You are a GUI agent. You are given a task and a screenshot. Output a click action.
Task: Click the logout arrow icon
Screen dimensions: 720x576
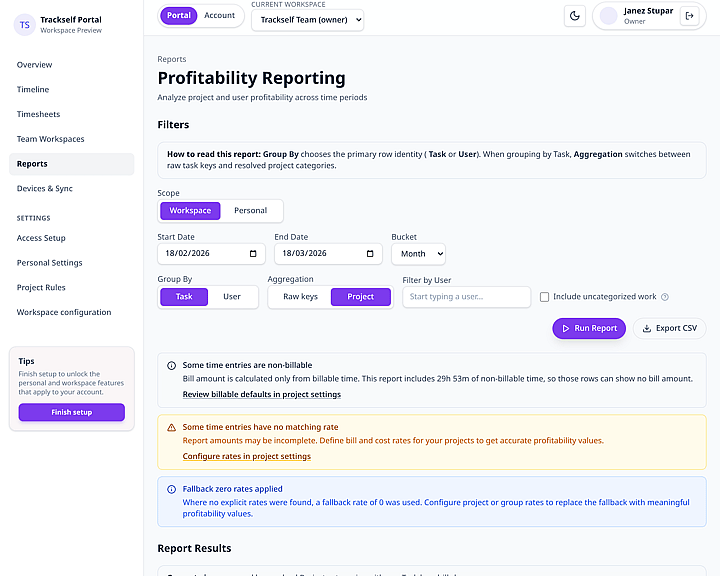[689, 16]
